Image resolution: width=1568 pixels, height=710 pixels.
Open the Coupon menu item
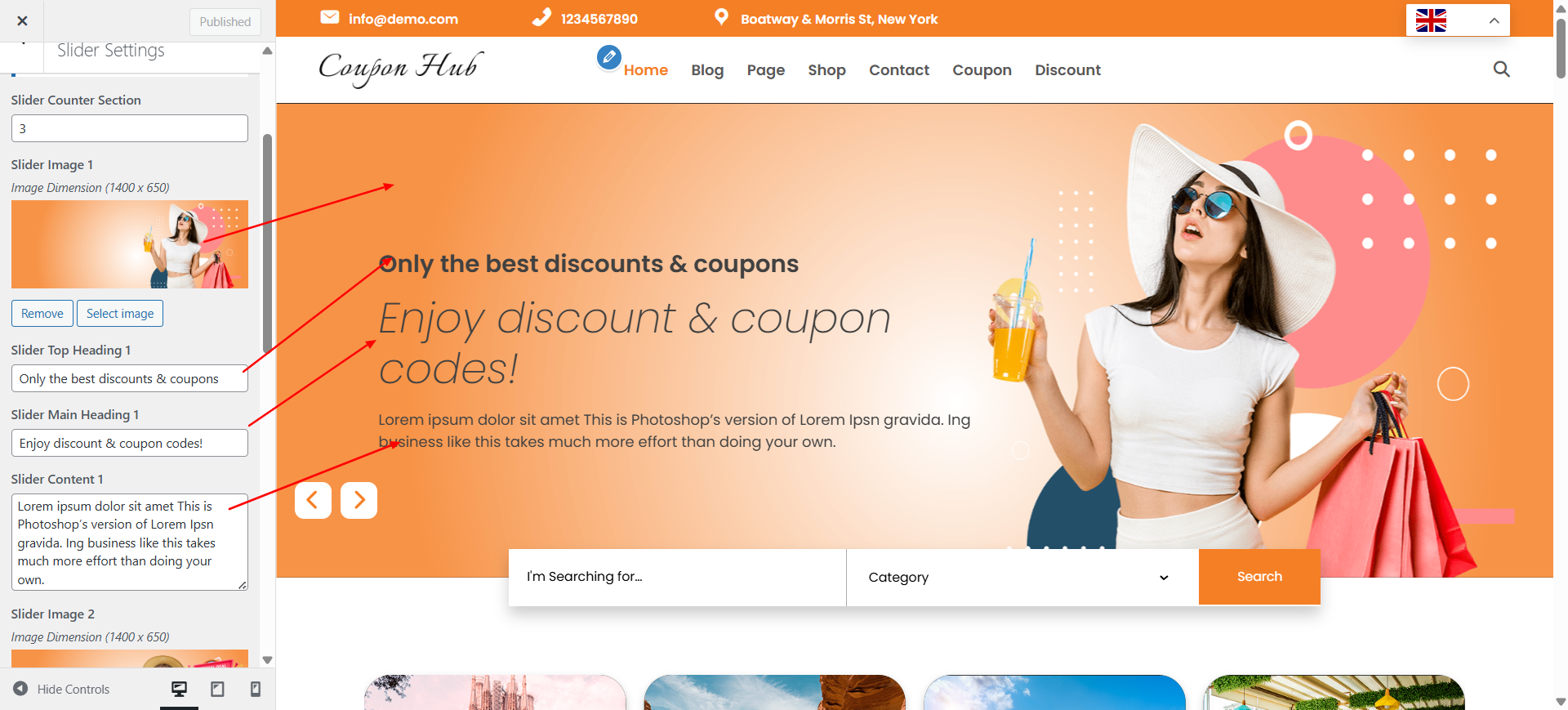coord(982,70)
